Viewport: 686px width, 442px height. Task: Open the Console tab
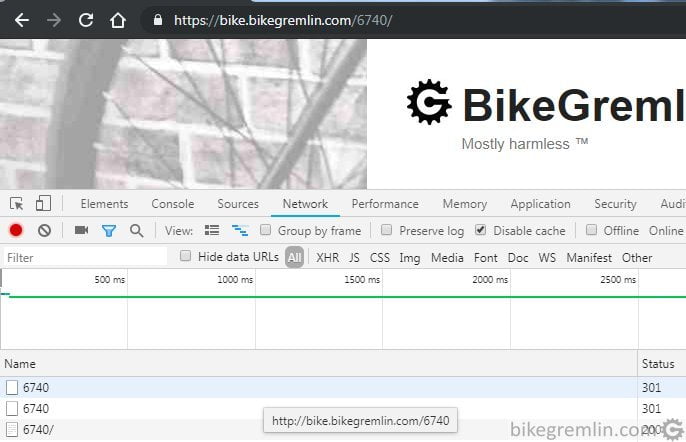173,204
